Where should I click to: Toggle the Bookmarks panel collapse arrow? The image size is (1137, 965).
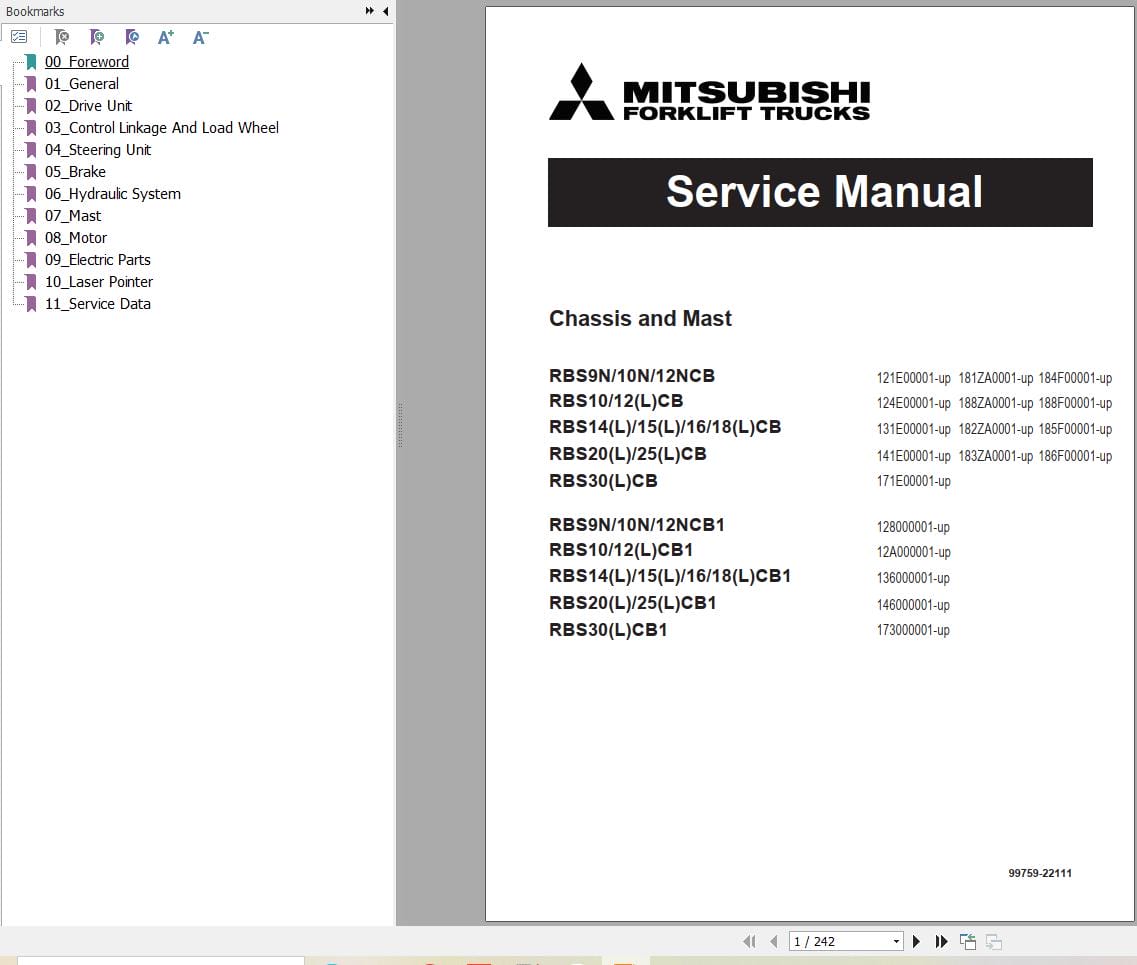[386, 11]
